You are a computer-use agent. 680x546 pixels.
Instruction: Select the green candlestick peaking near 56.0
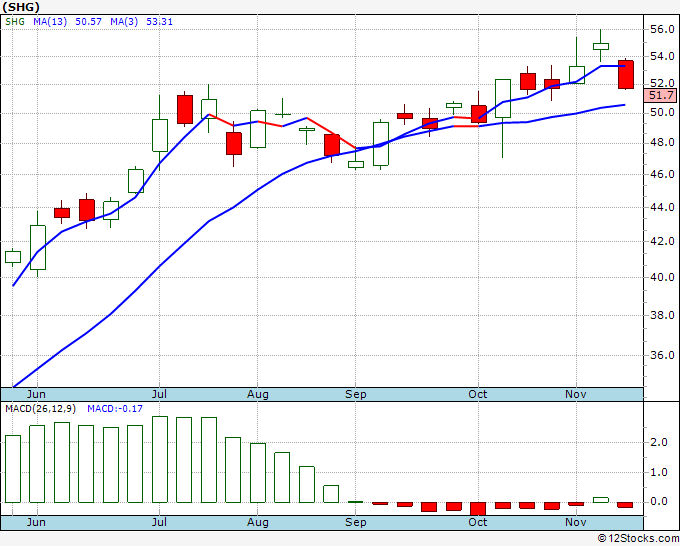coord(601,46)
